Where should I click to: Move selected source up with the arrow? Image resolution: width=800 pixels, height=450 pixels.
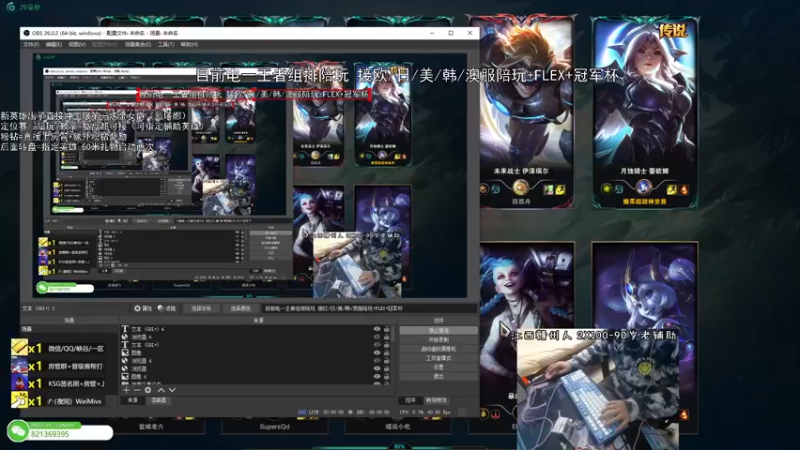(x=161, y=390)
